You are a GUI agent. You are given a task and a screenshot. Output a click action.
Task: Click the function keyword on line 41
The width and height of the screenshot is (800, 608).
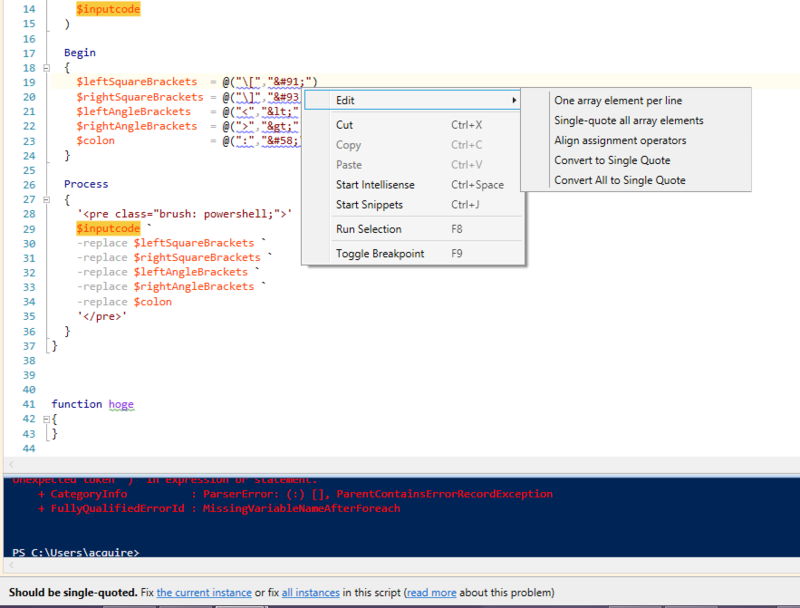77,404
